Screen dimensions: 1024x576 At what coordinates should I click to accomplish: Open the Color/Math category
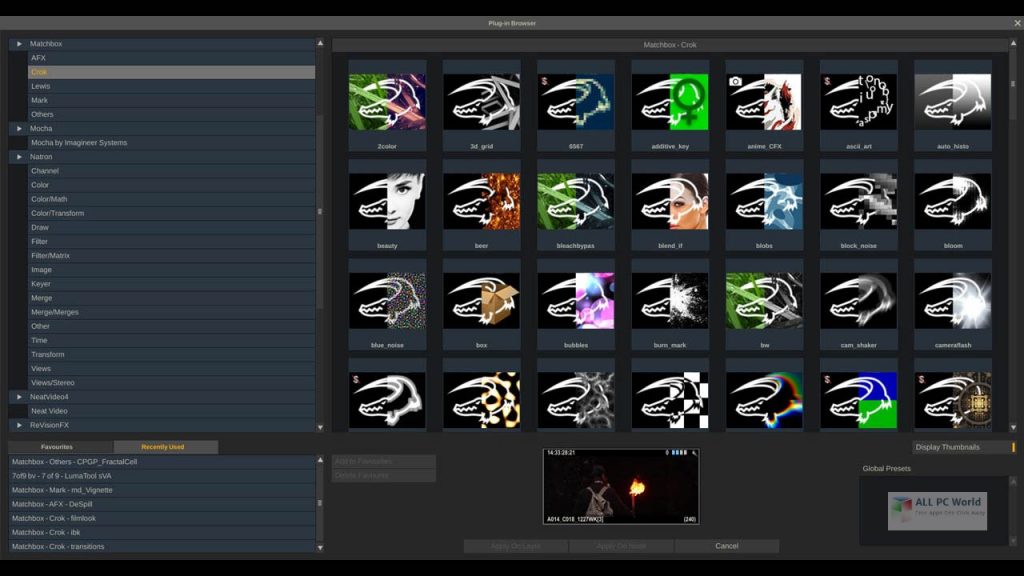tap(171, 199)
